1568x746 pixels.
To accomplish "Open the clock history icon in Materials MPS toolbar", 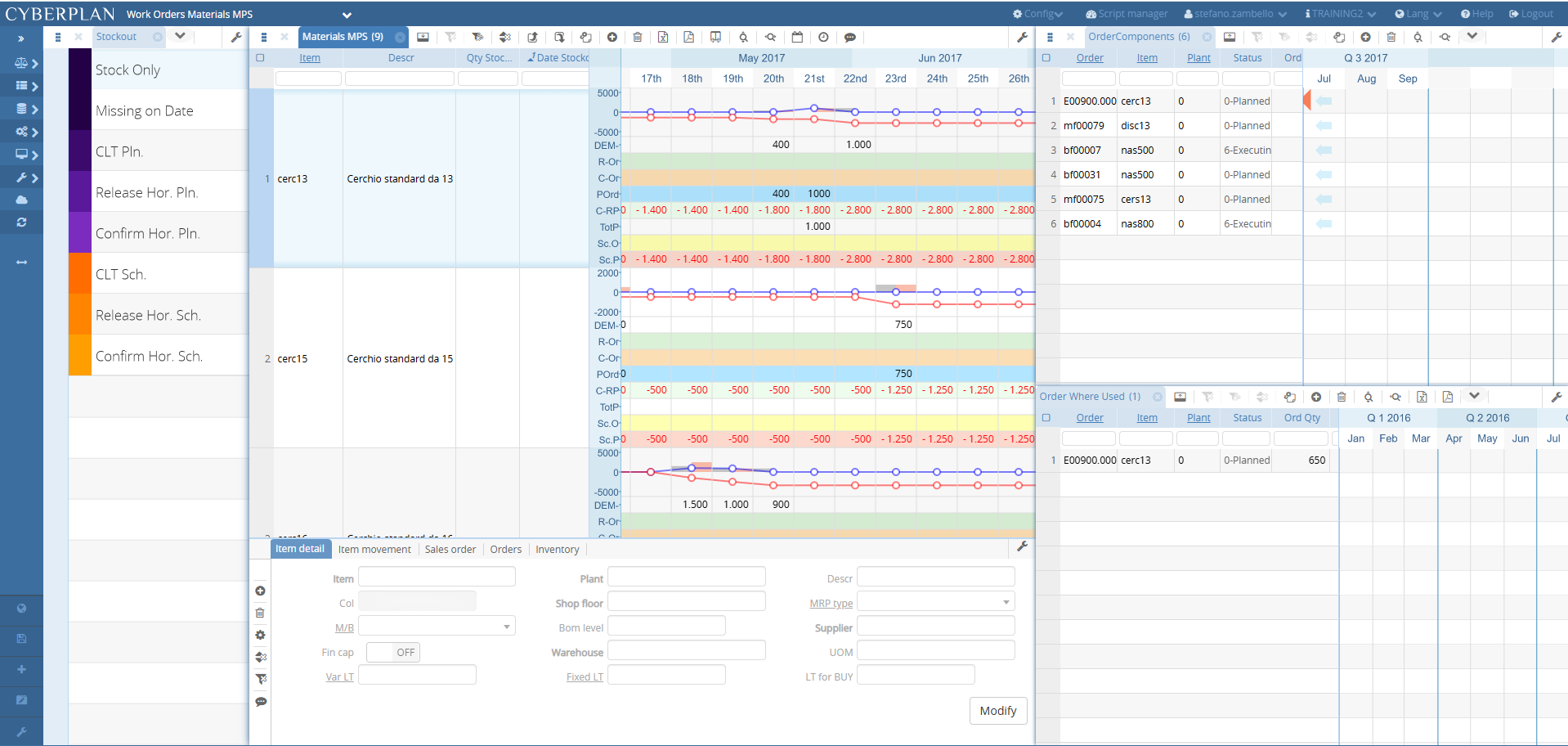I will click(823, 37).
